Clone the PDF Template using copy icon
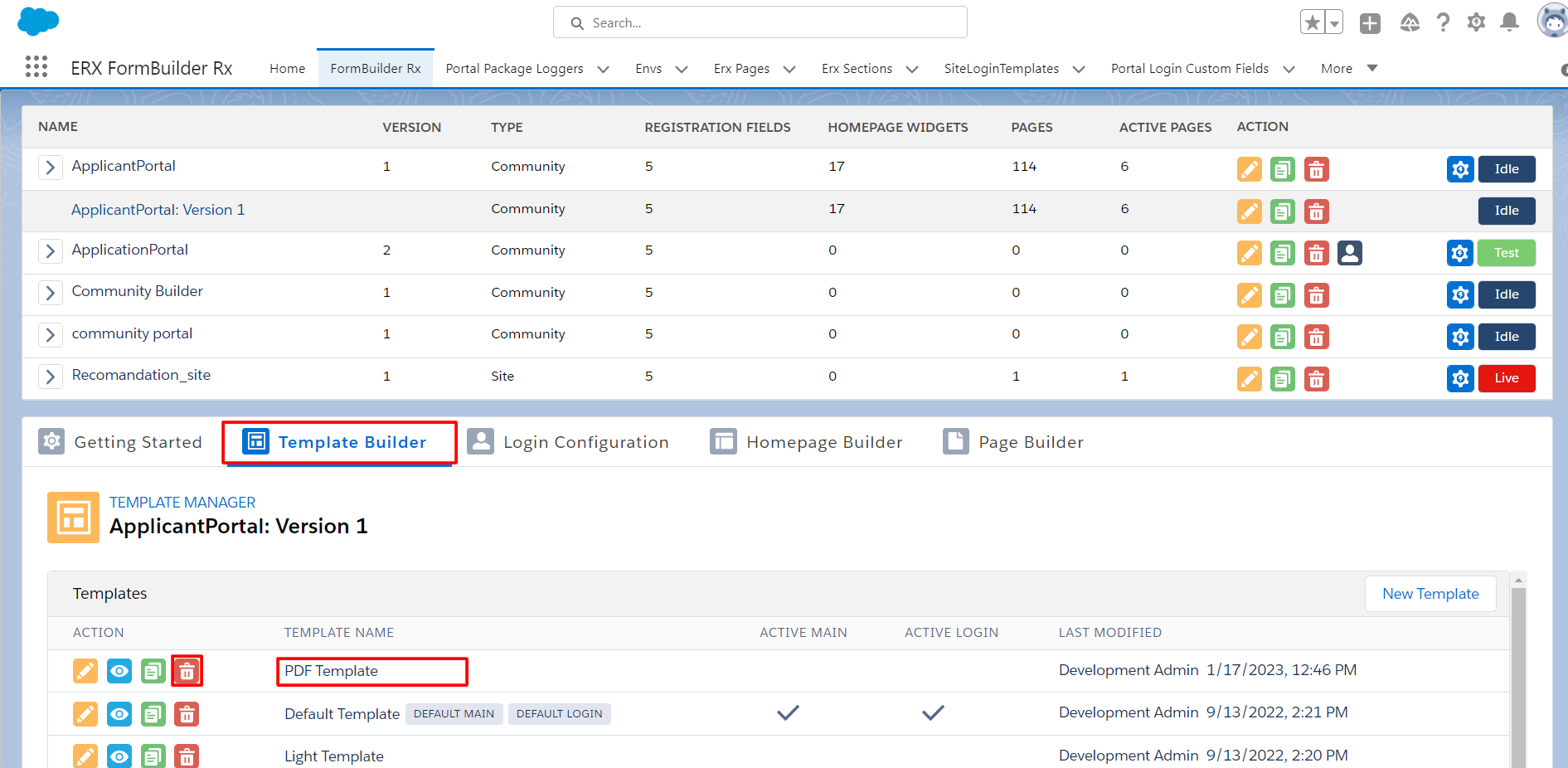This screenshot has height=768, width=1568. click(153, 671)
